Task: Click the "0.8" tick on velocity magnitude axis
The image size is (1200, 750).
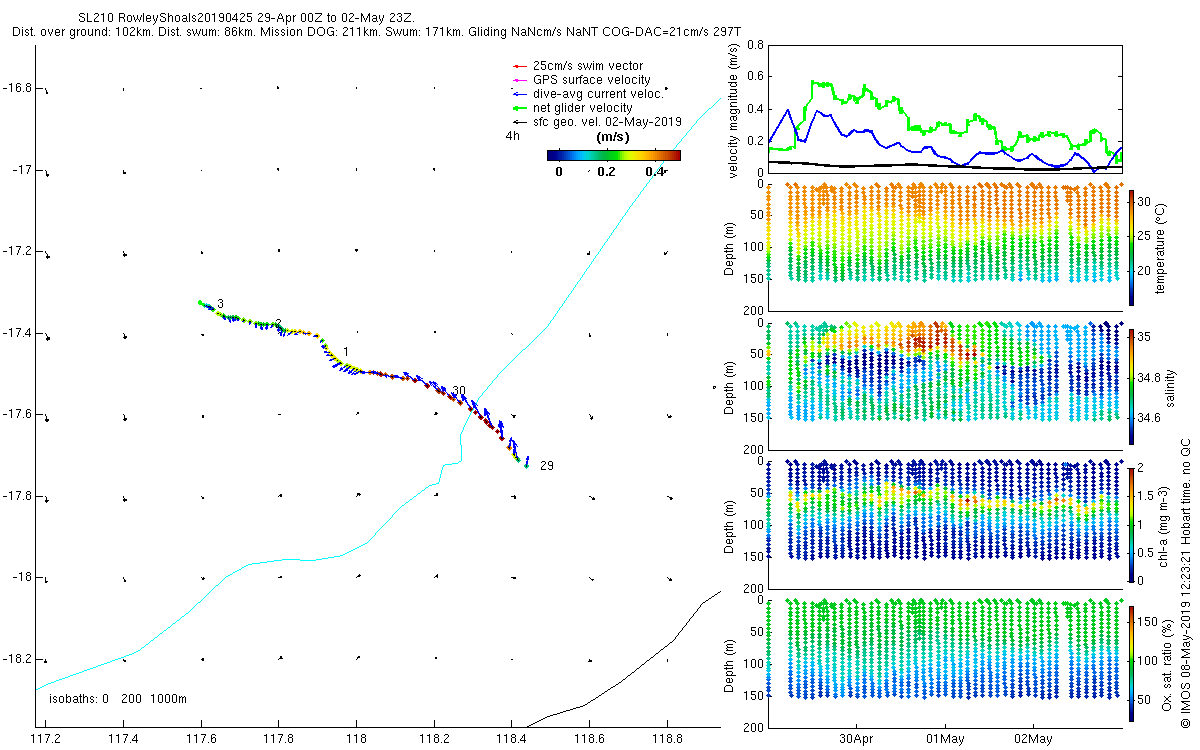Action: [x=754, y=45]
